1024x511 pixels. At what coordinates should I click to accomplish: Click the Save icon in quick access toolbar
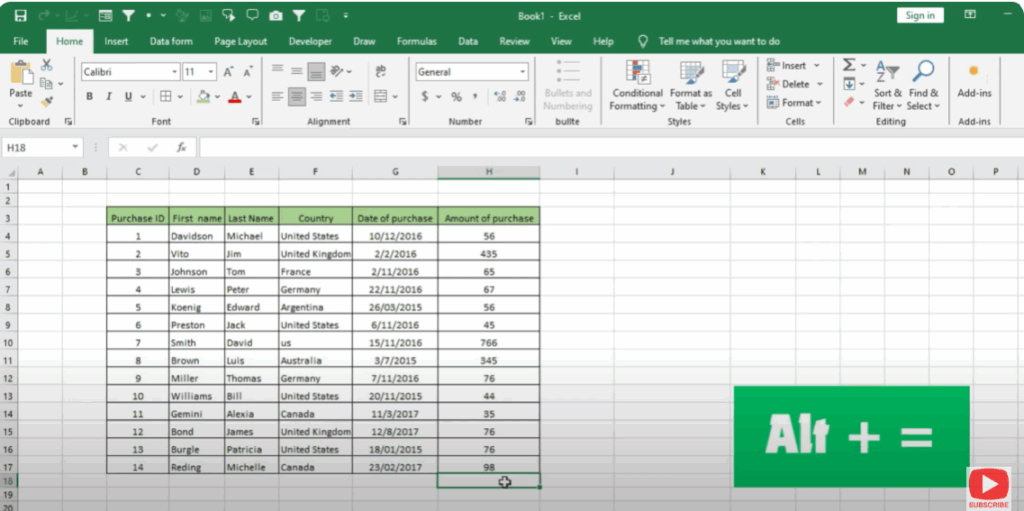click(20, 16)
